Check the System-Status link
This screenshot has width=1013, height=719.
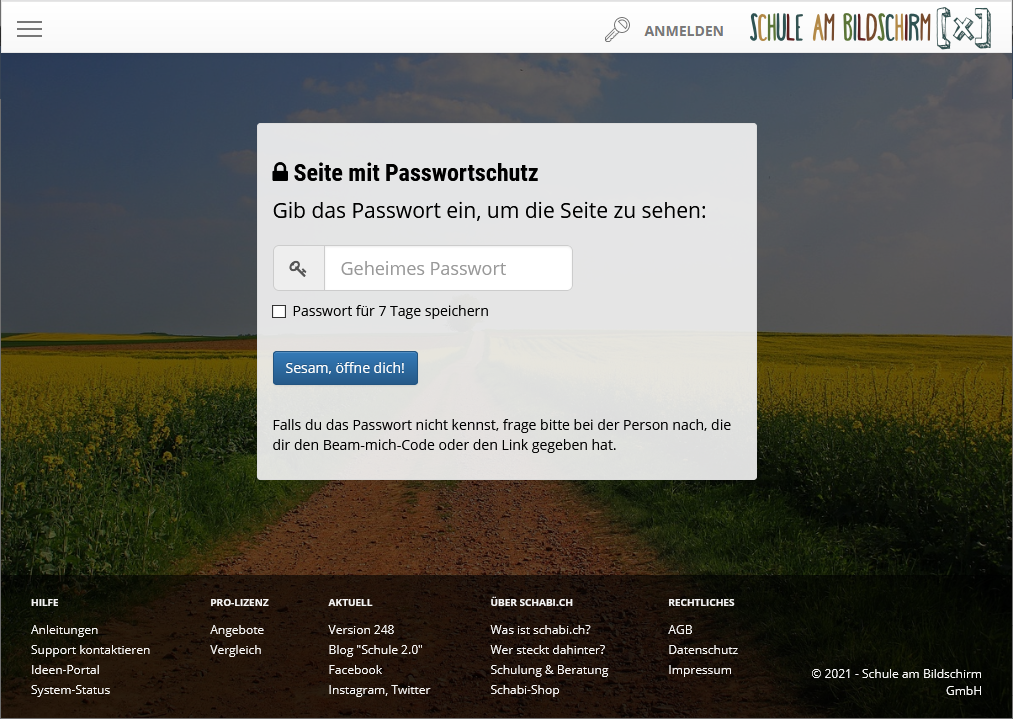coord(70,689)
